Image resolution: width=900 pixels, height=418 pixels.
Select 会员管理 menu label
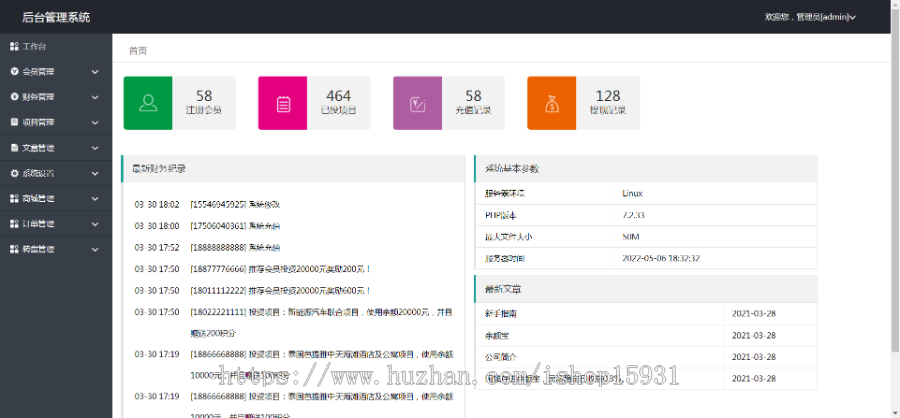coord(38,72)
